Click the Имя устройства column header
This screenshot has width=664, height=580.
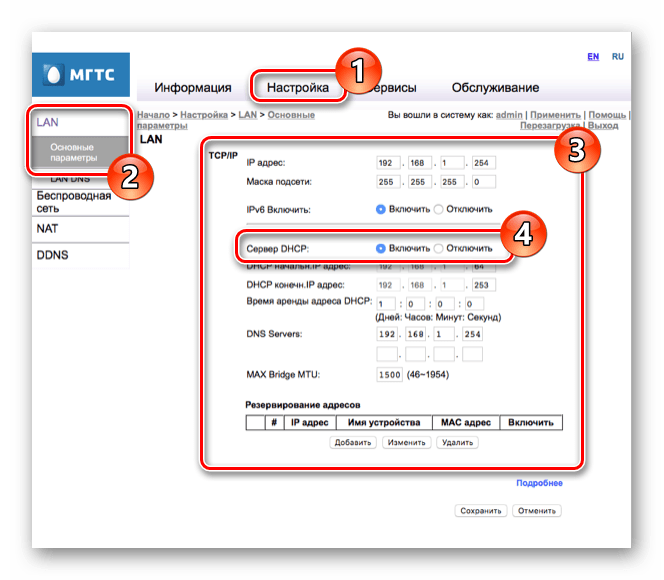pos(384,423)
